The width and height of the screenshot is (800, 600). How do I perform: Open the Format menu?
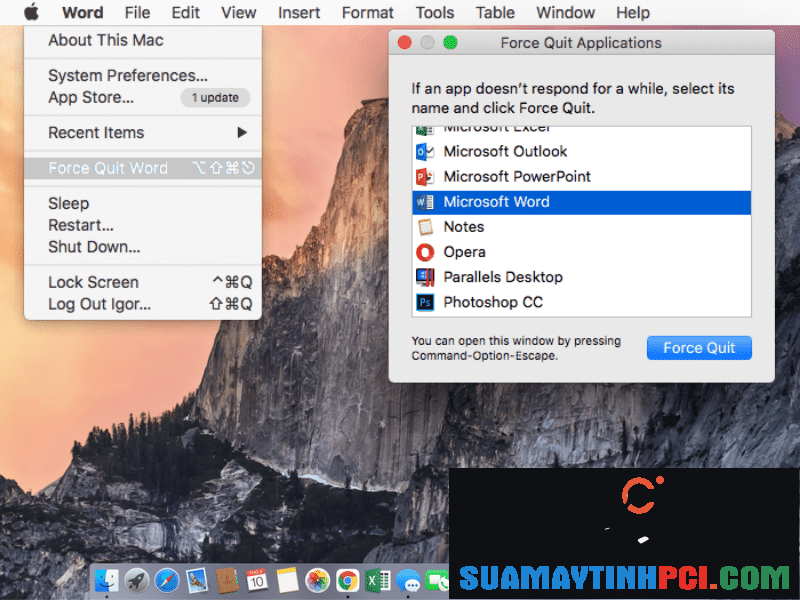coord(367,12)
